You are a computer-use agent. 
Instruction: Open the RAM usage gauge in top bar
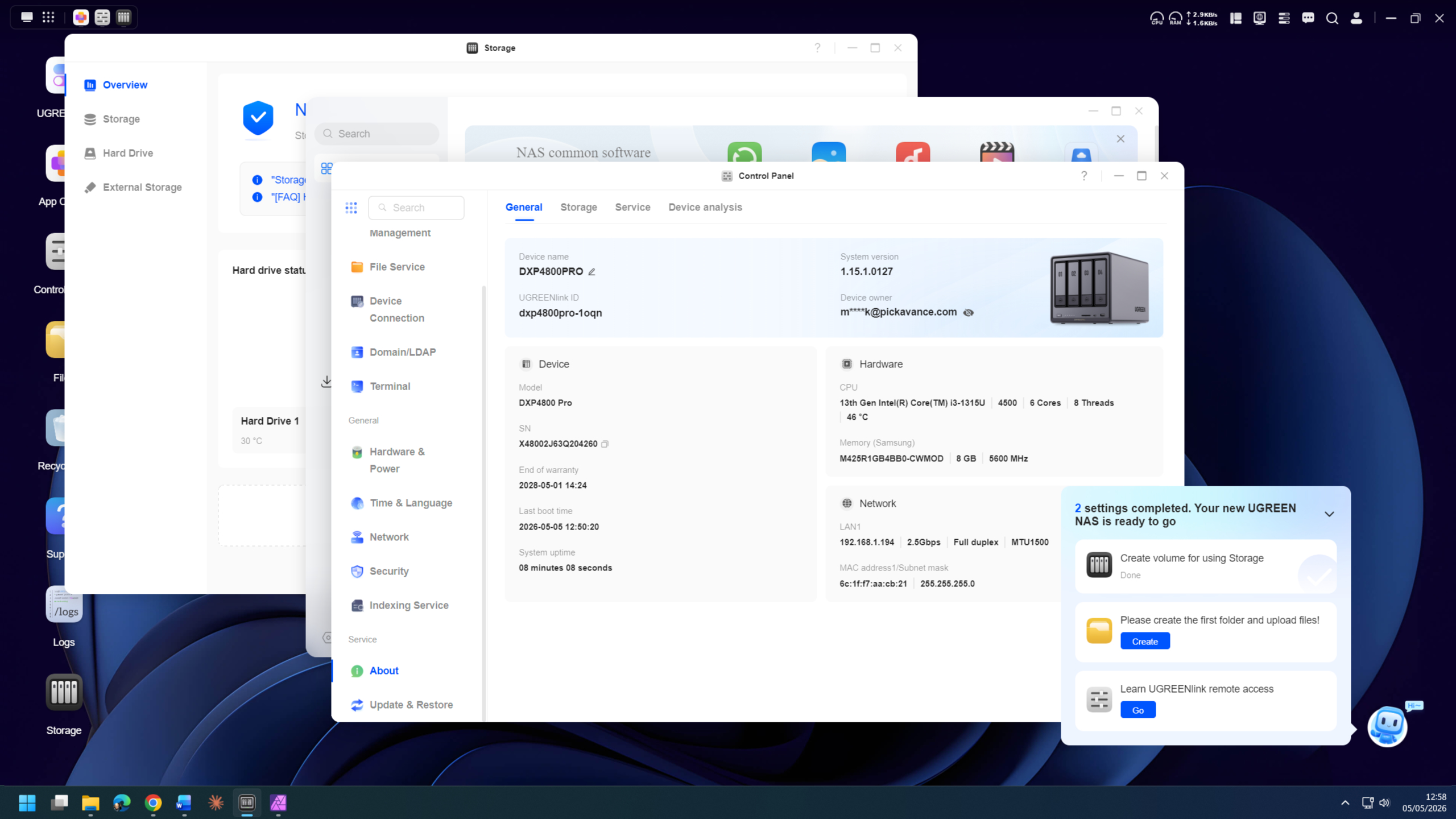[x=1175, y=18]
